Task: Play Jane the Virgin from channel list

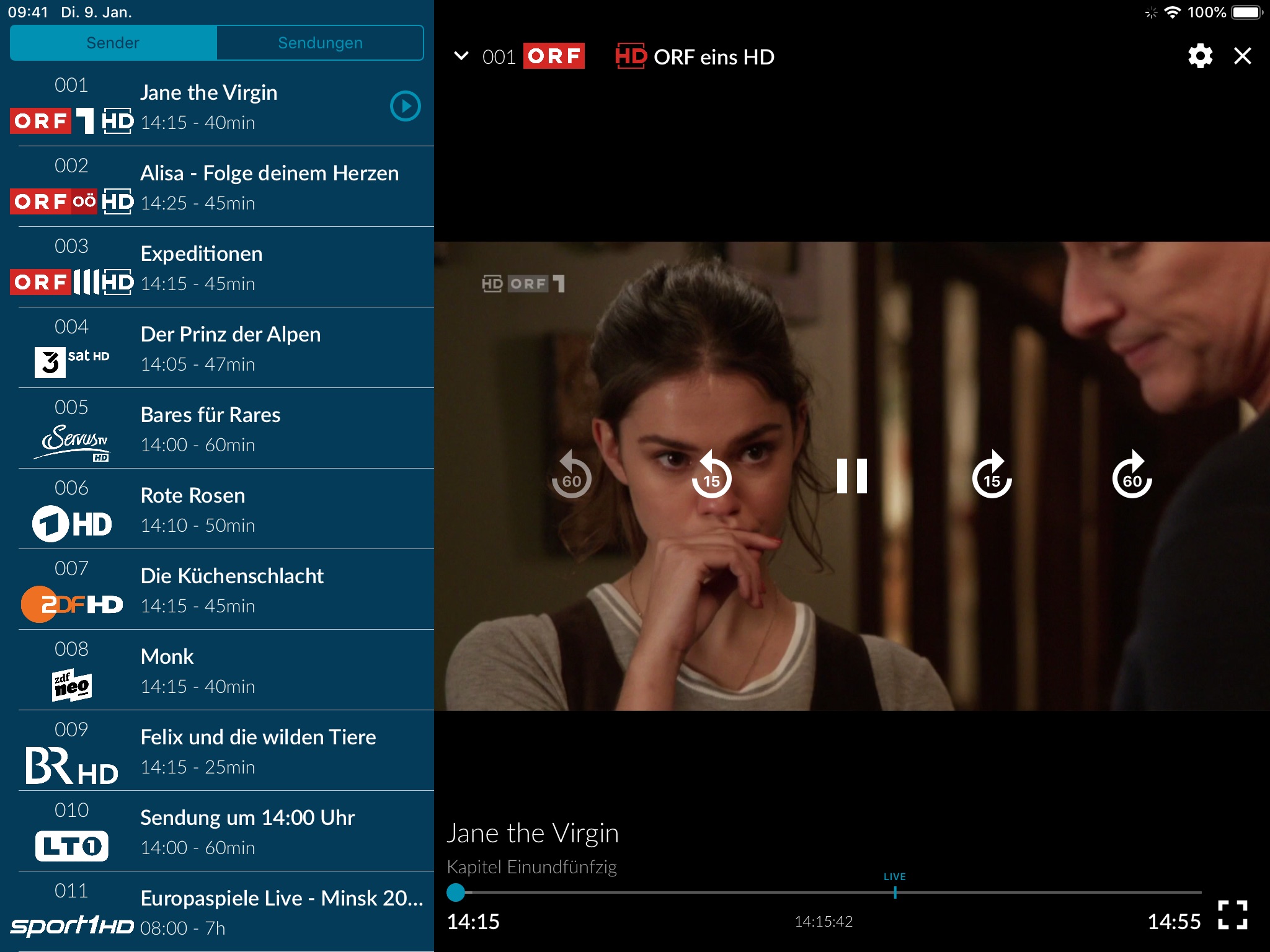Action: 406,106
